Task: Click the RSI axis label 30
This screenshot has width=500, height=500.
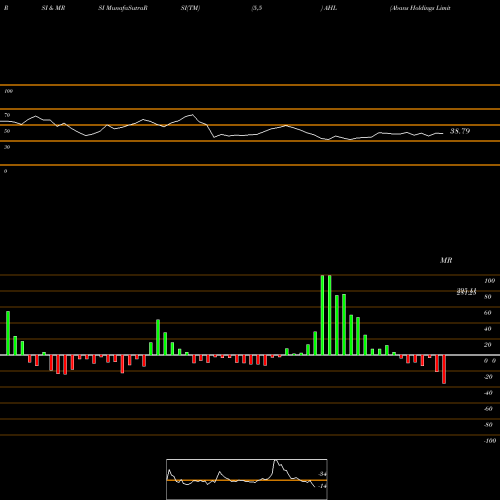Action: (7, 147)
